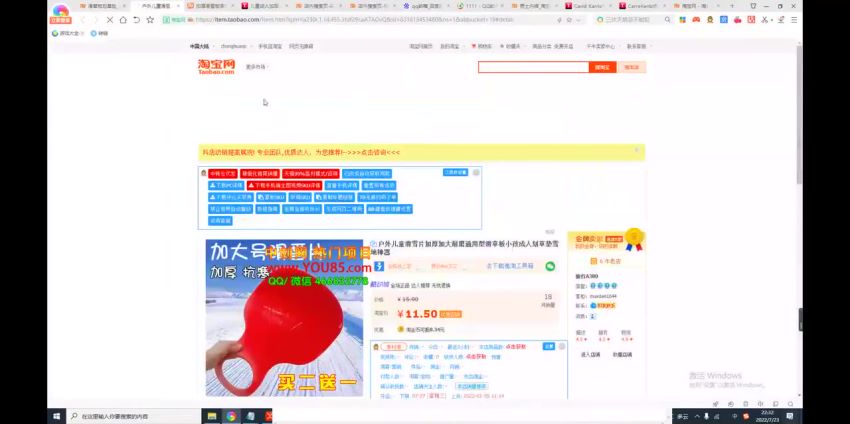
Task: Open Chrome from the taskbar
Action: point(231,416)
